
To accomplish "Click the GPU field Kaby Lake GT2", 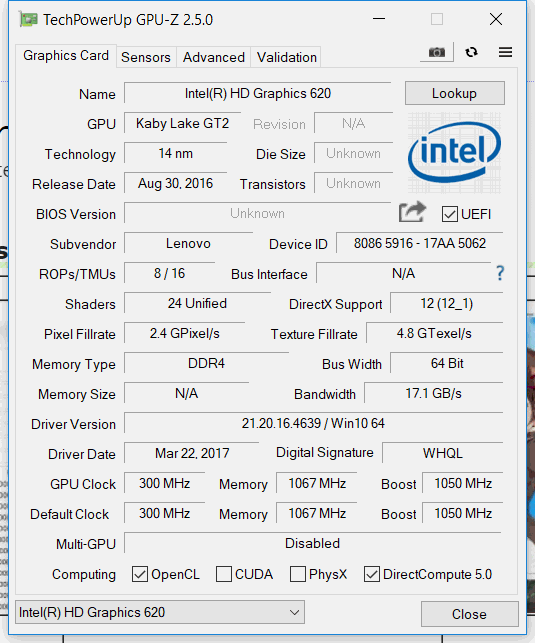I will pyautogui.click(x=182, y=123).
